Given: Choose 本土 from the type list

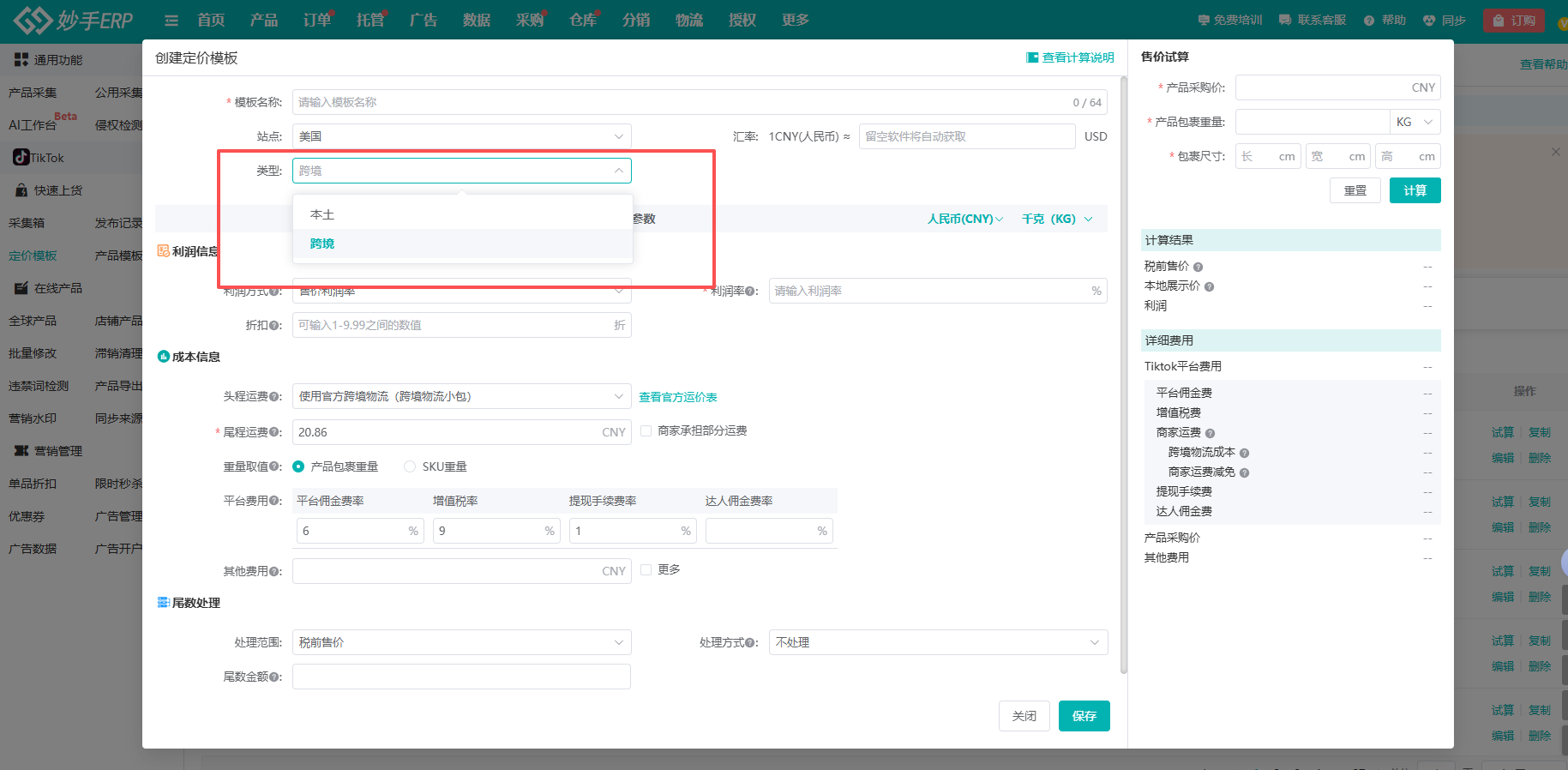Looking at the screenshot, I should tap(463, 214).
